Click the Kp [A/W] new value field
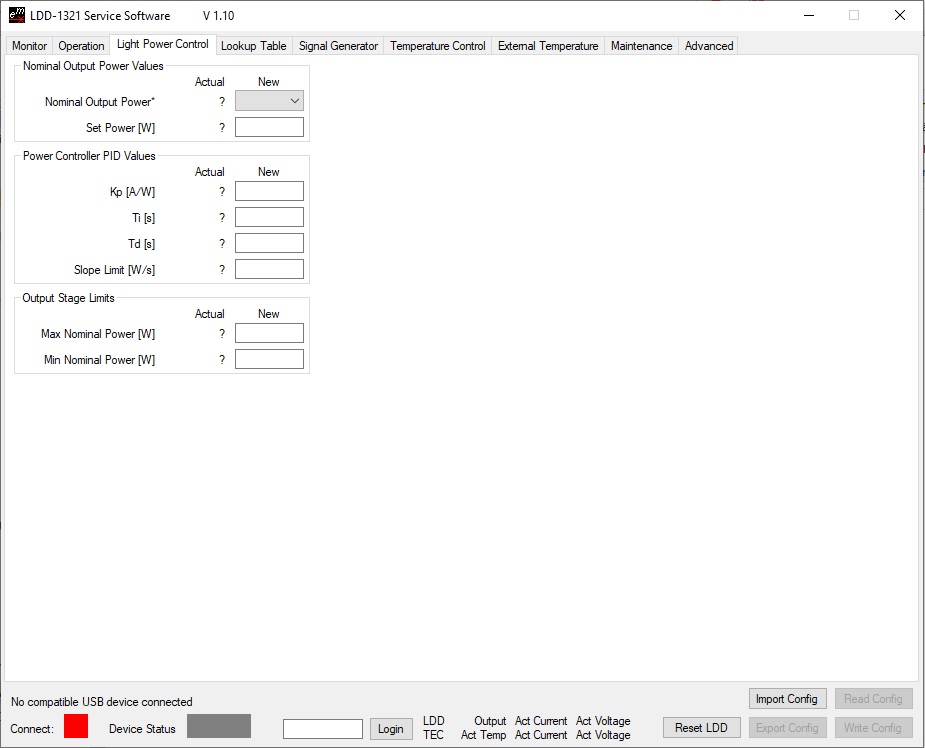 (269, 191)
